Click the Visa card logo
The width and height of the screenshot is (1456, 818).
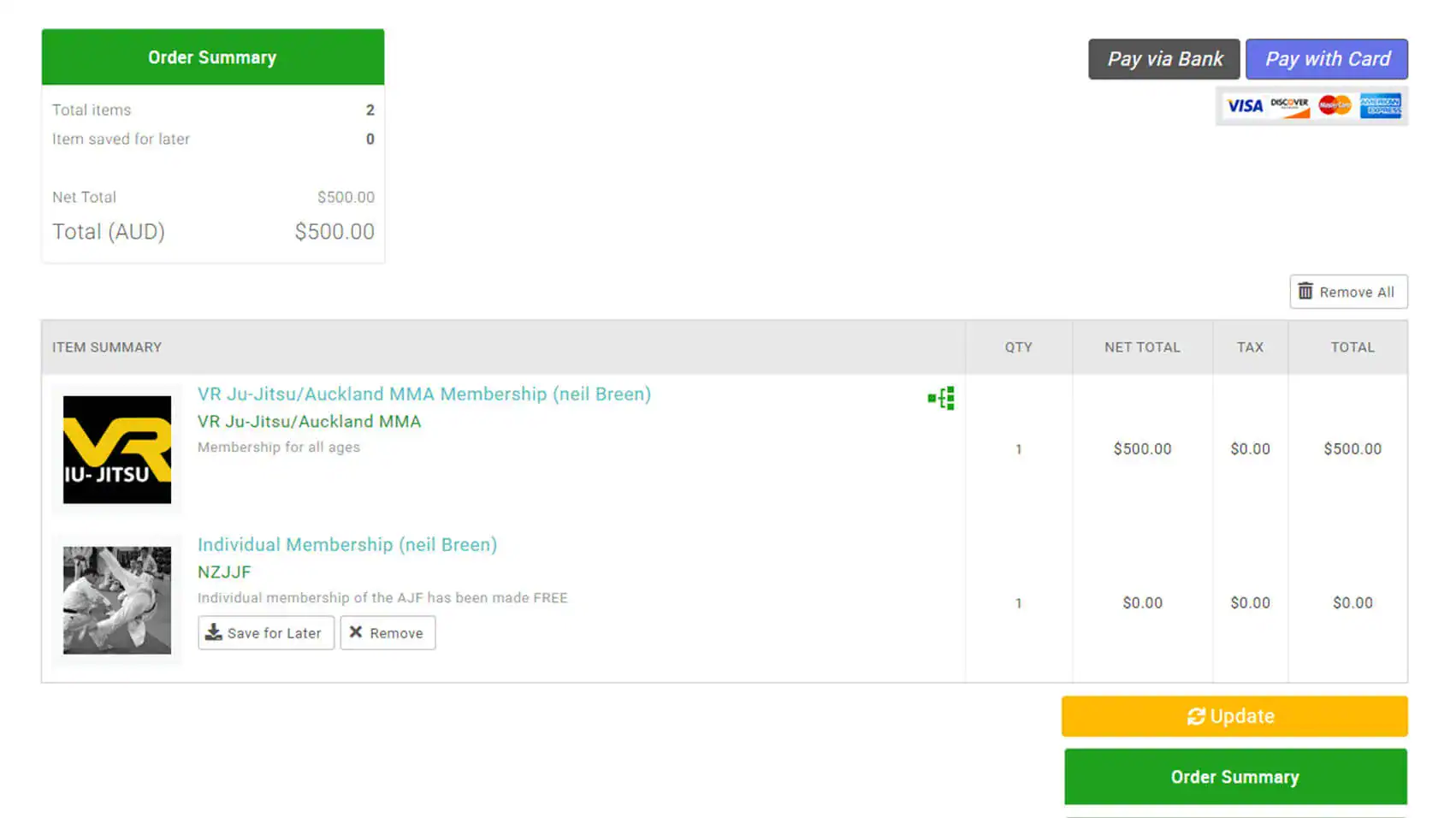(x=1245, y=106)
